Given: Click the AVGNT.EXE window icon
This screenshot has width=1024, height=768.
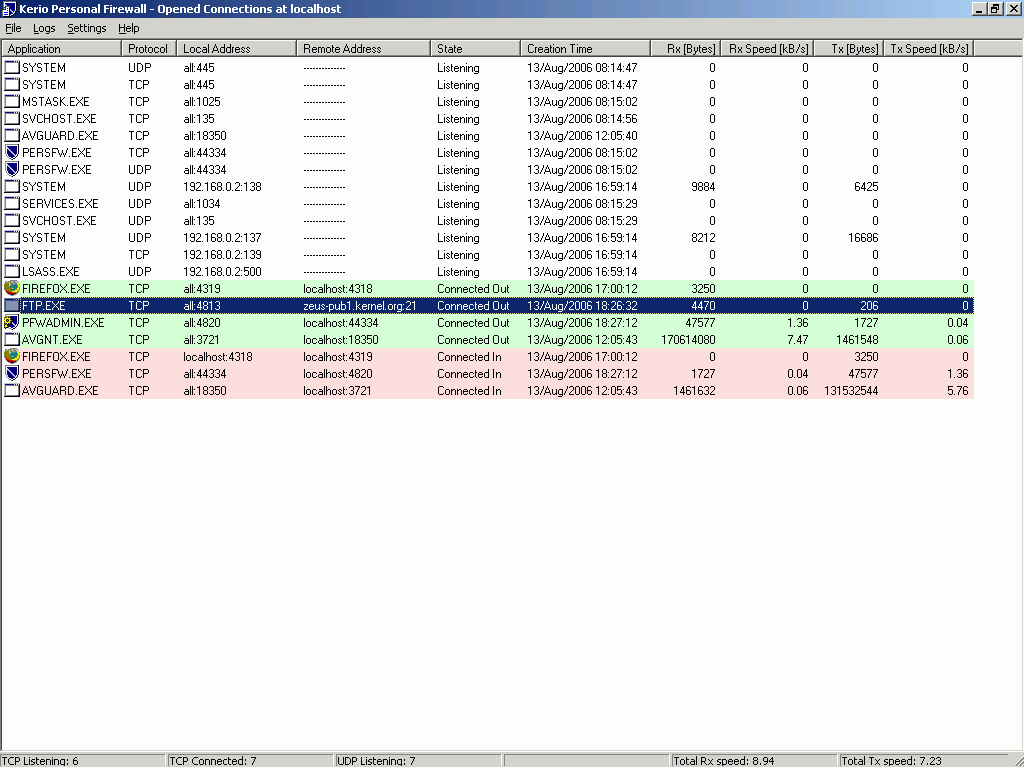Looking at the screenshot, I should (x=12, y=339).
